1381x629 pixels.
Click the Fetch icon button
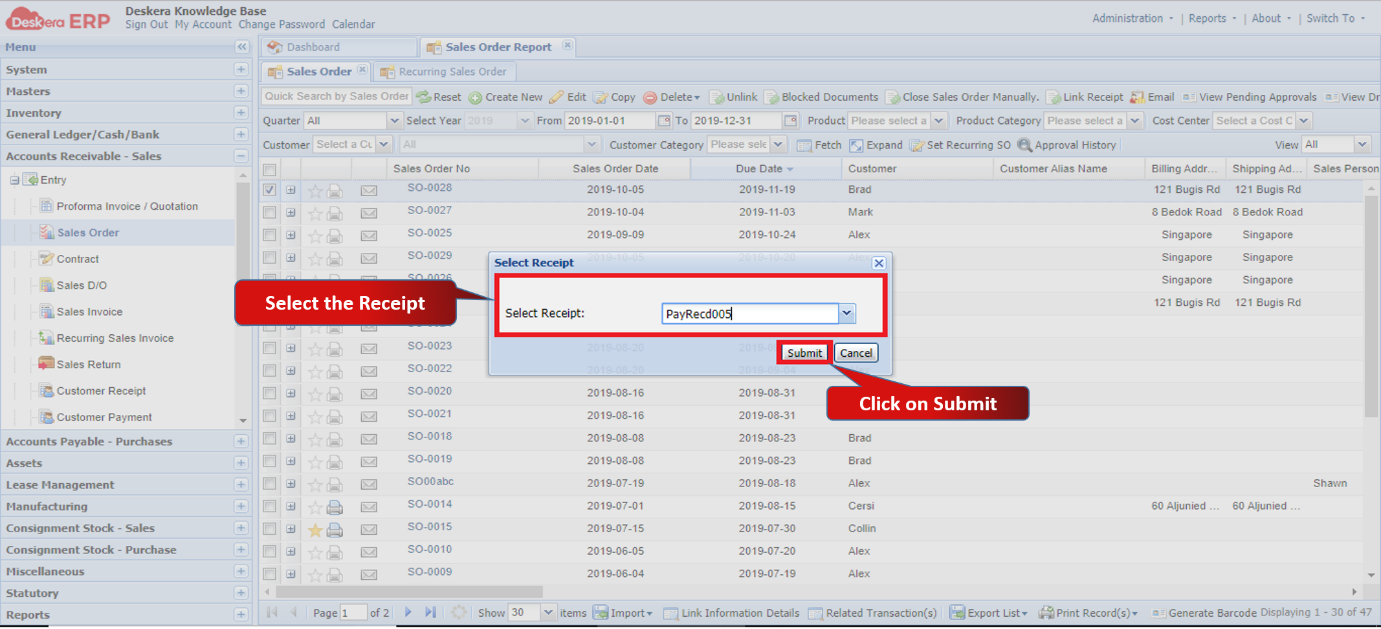(x=804, y=145)
